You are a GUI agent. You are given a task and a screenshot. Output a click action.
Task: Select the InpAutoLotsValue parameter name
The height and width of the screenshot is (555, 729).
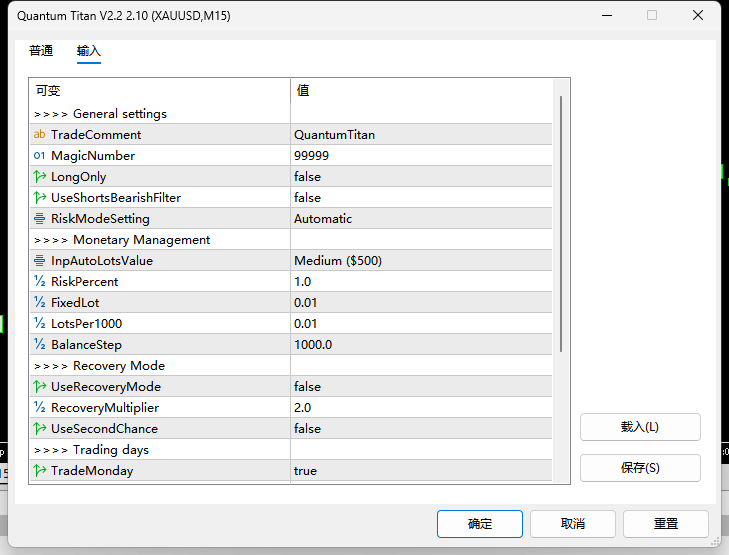(x=102, y=260)
